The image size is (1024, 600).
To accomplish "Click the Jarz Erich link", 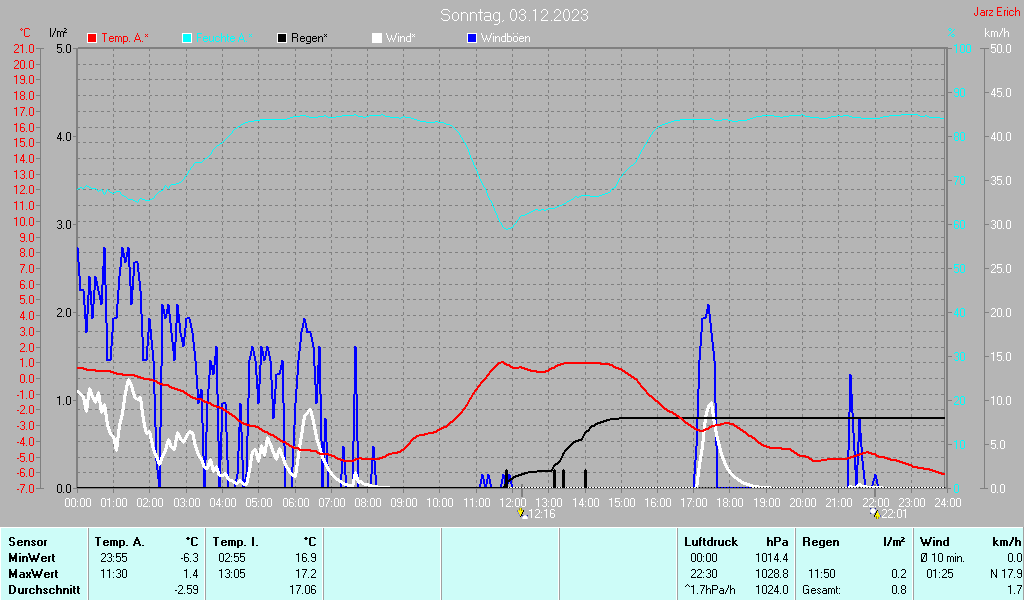I will point(997,12).
